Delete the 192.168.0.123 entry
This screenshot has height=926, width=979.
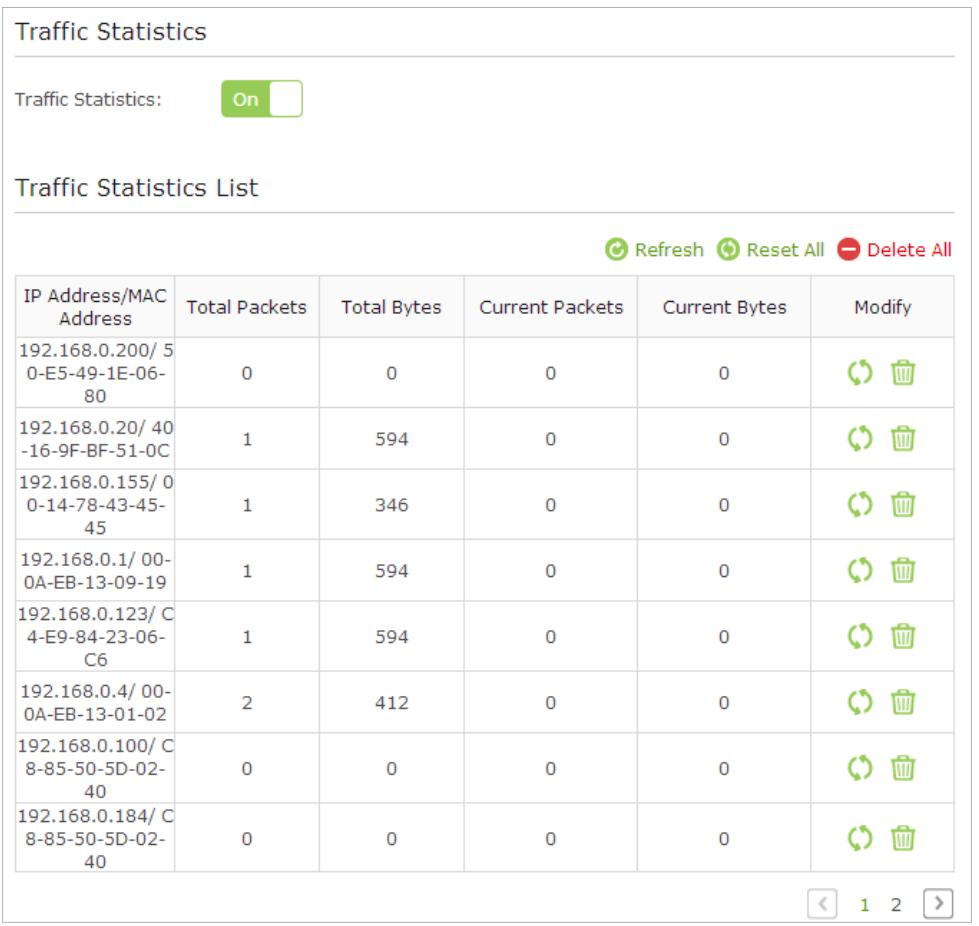903,636
